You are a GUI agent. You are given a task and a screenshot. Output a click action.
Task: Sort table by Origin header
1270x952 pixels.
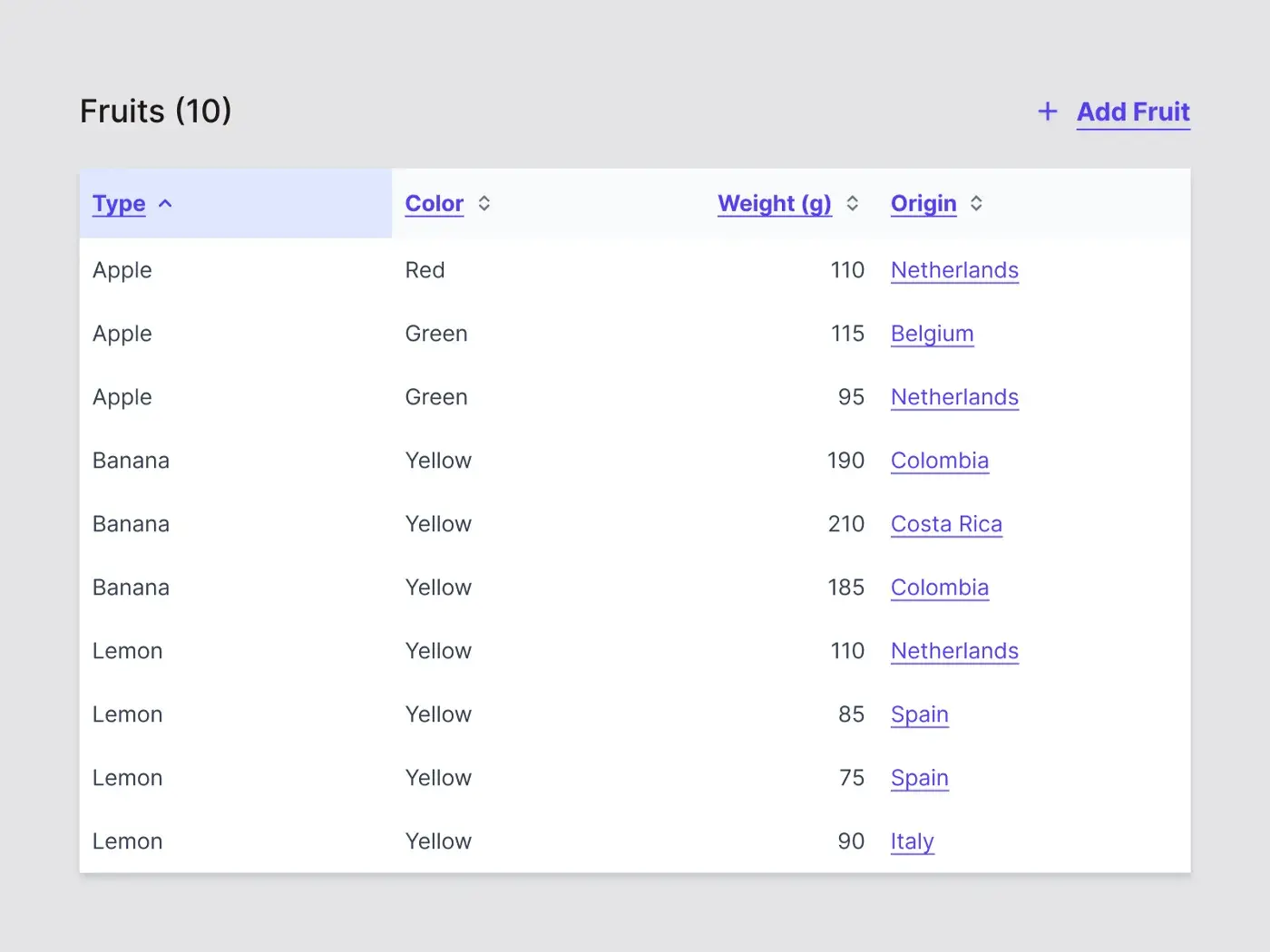[923, 204]
